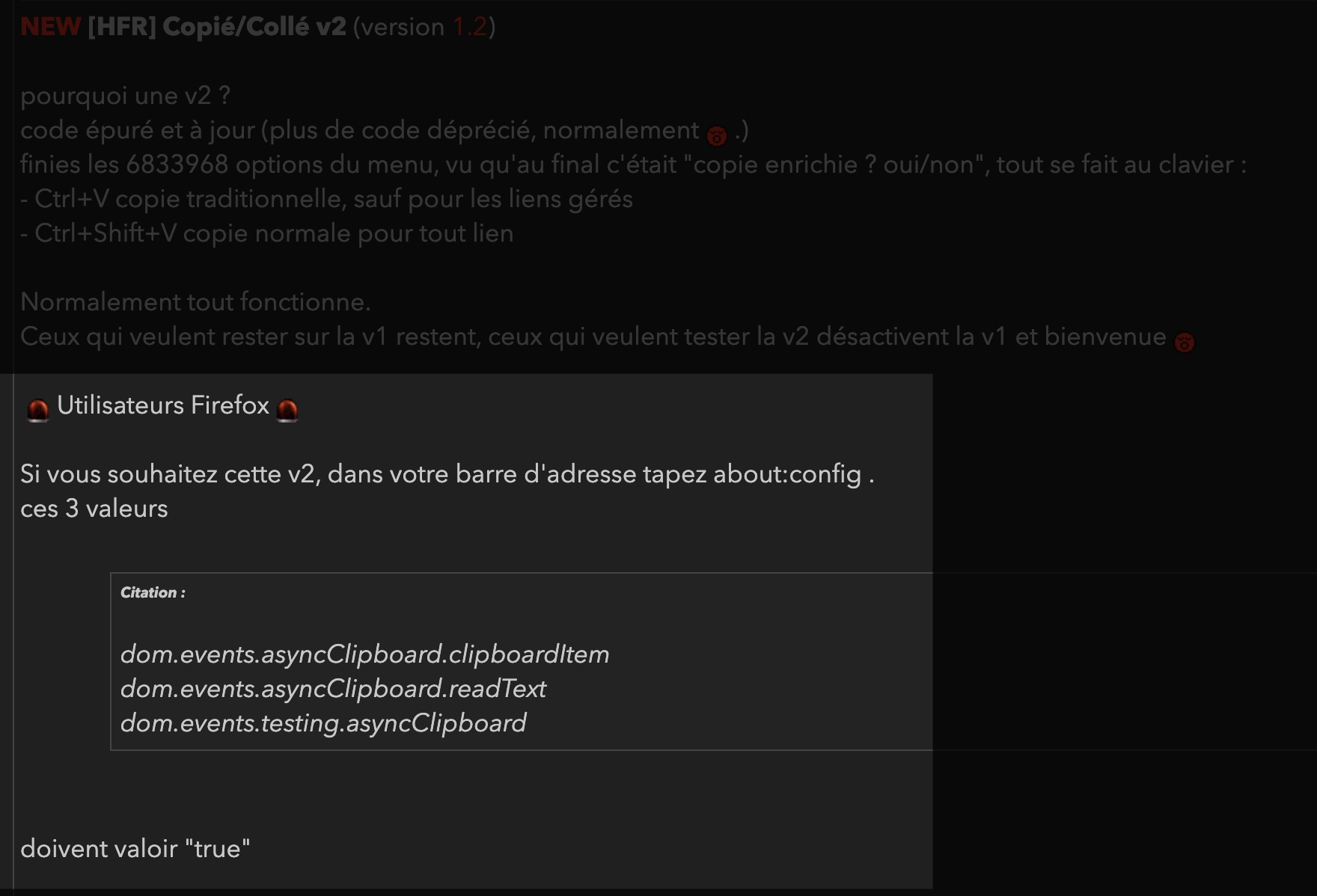Image resolution: width=1317 pixels, height=896 pixels.
Task: Click the red version number "1.2"
Action: 470,27
